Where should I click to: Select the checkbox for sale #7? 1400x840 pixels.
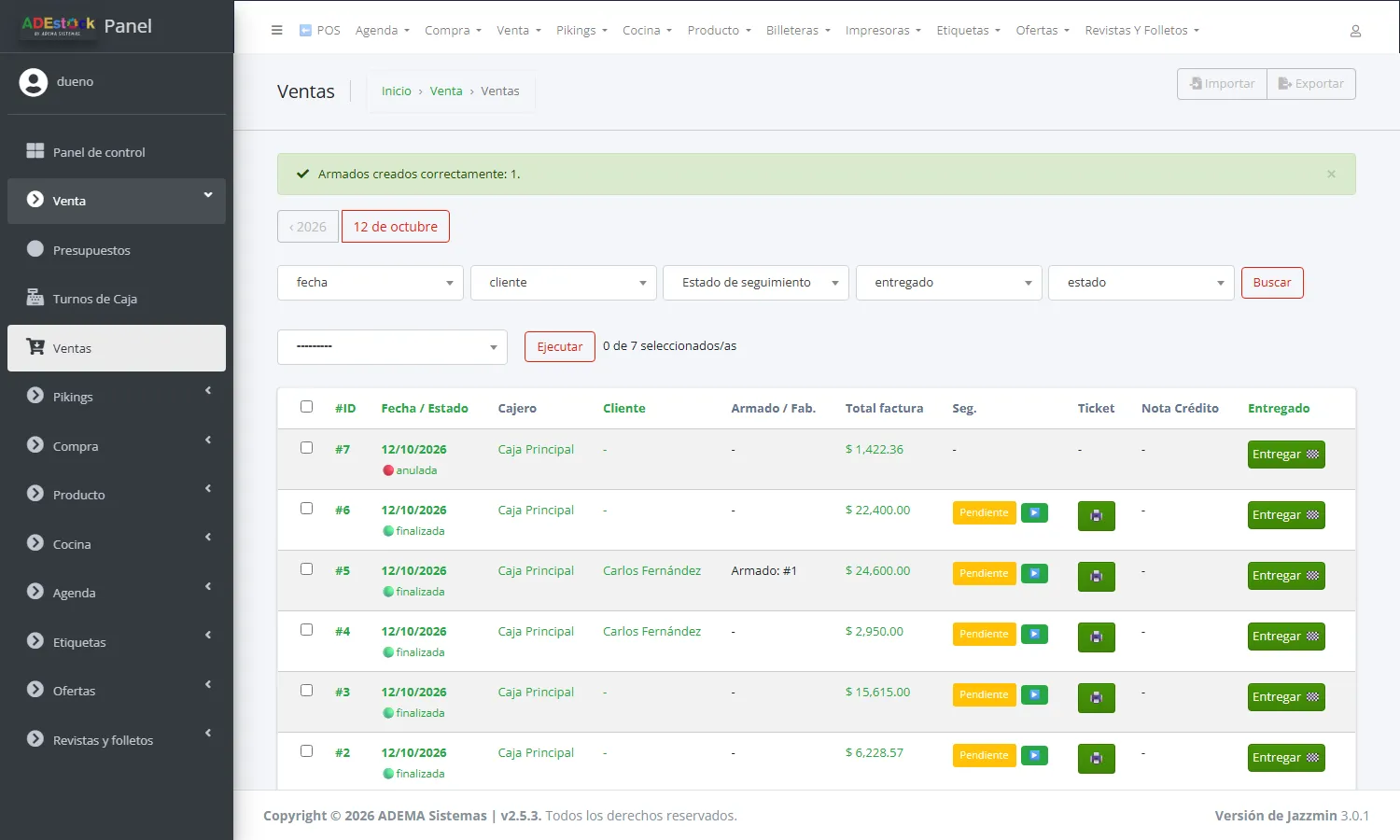[306, 448]
